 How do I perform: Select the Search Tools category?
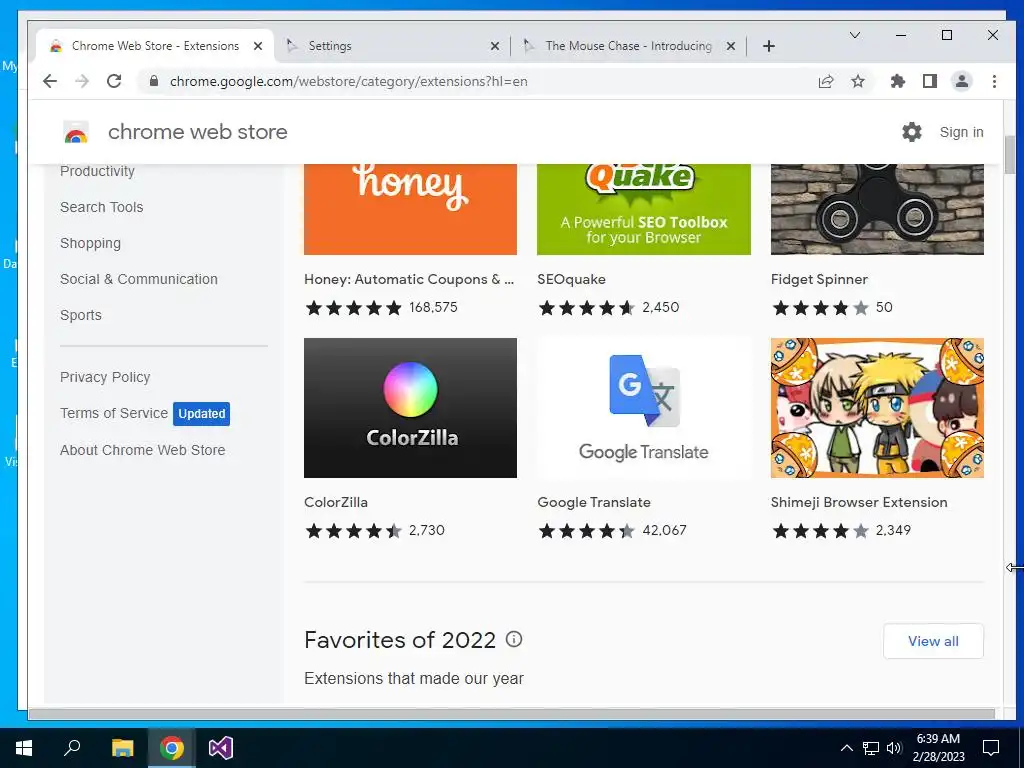(x=101, y=207)
